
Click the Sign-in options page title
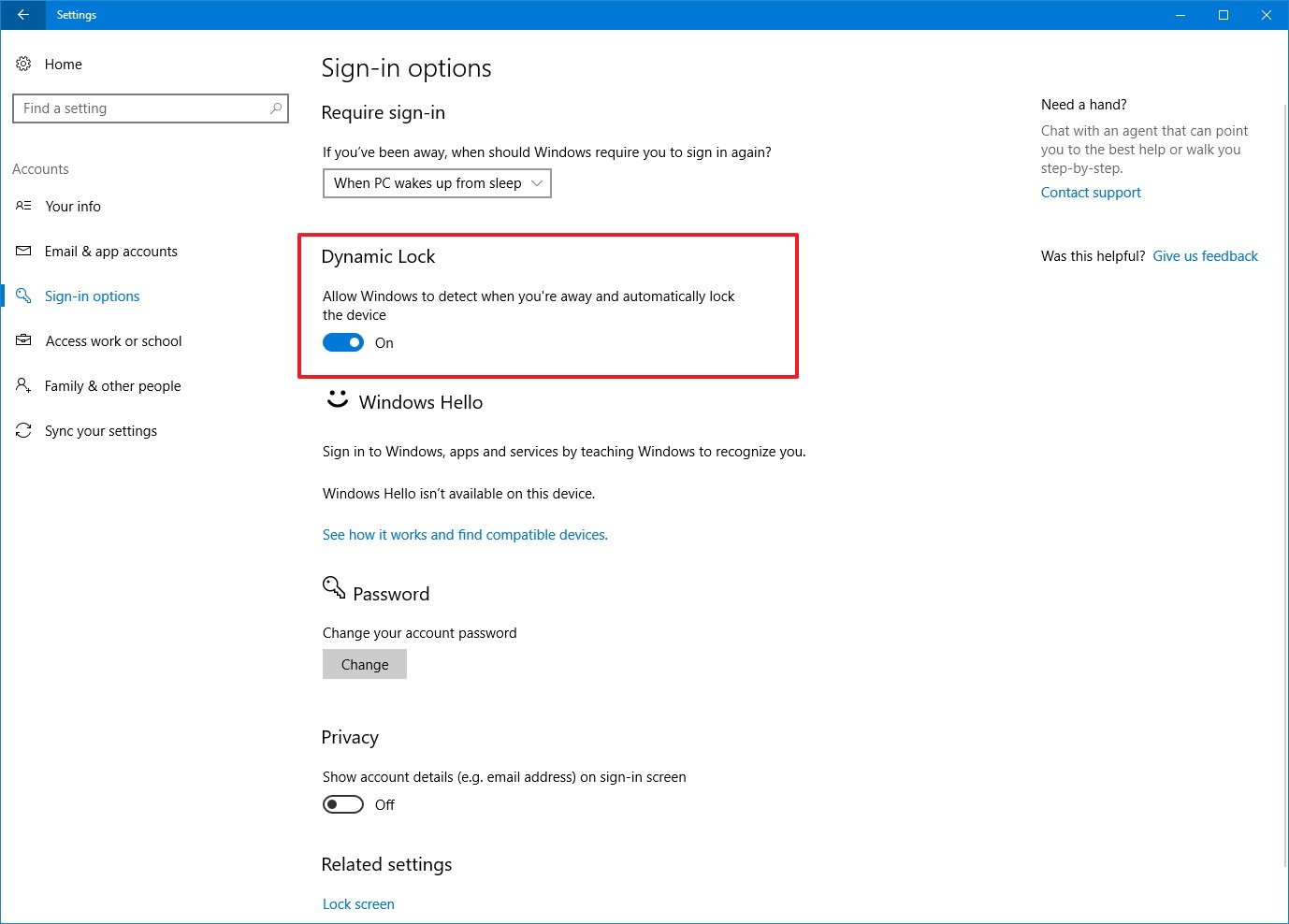[x=406, y=68]
